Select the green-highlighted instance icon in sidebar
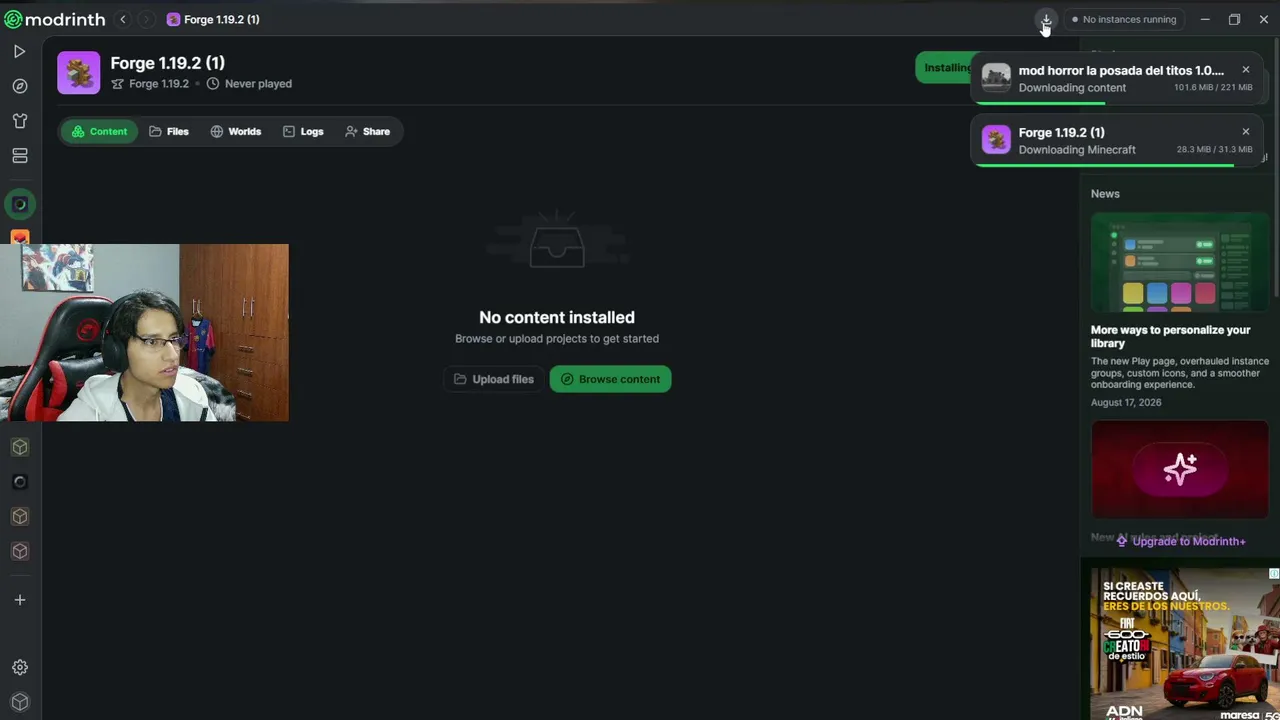Image resolution: width=1280 pixels, height=720 pixels. point(19,204)
